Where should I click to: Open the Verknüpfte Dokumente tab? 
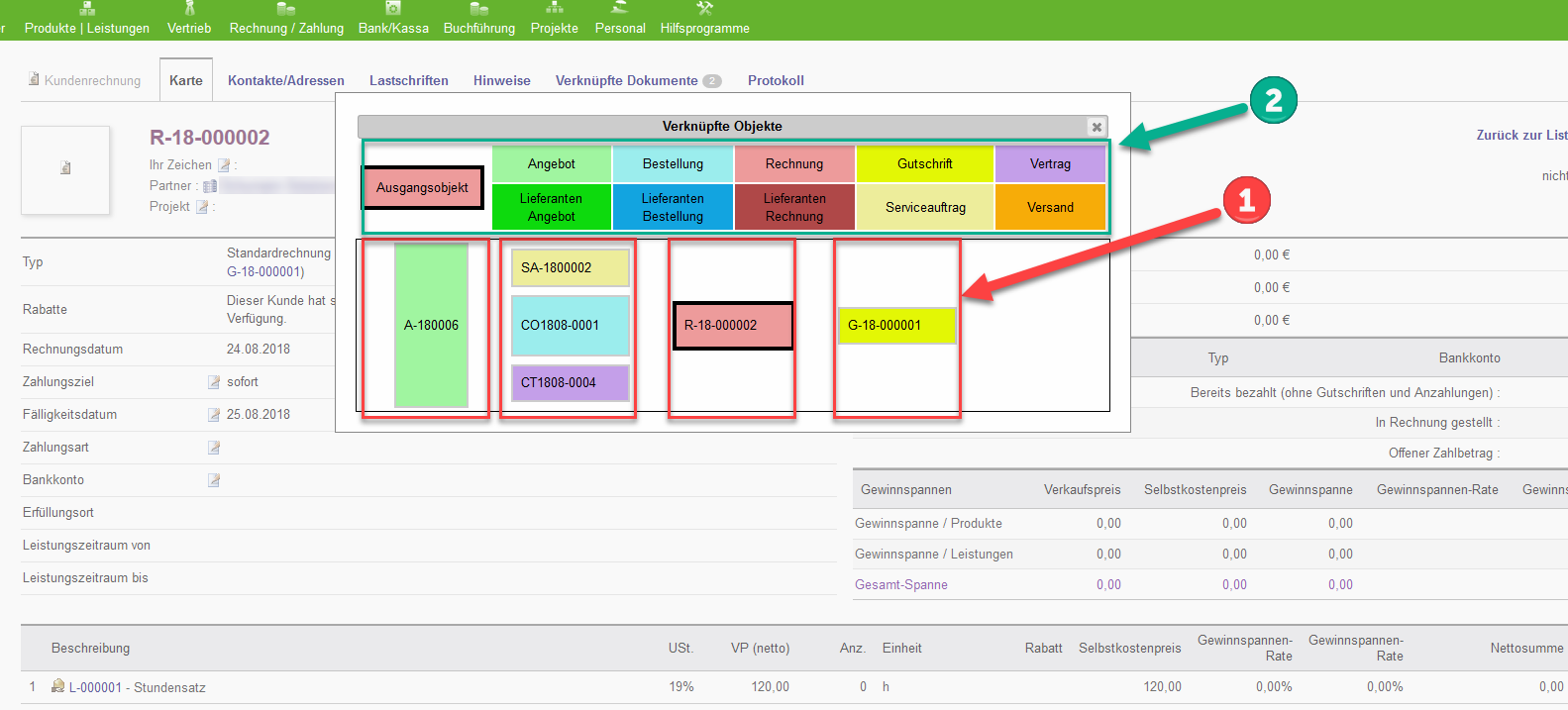(x=627, y=81)
